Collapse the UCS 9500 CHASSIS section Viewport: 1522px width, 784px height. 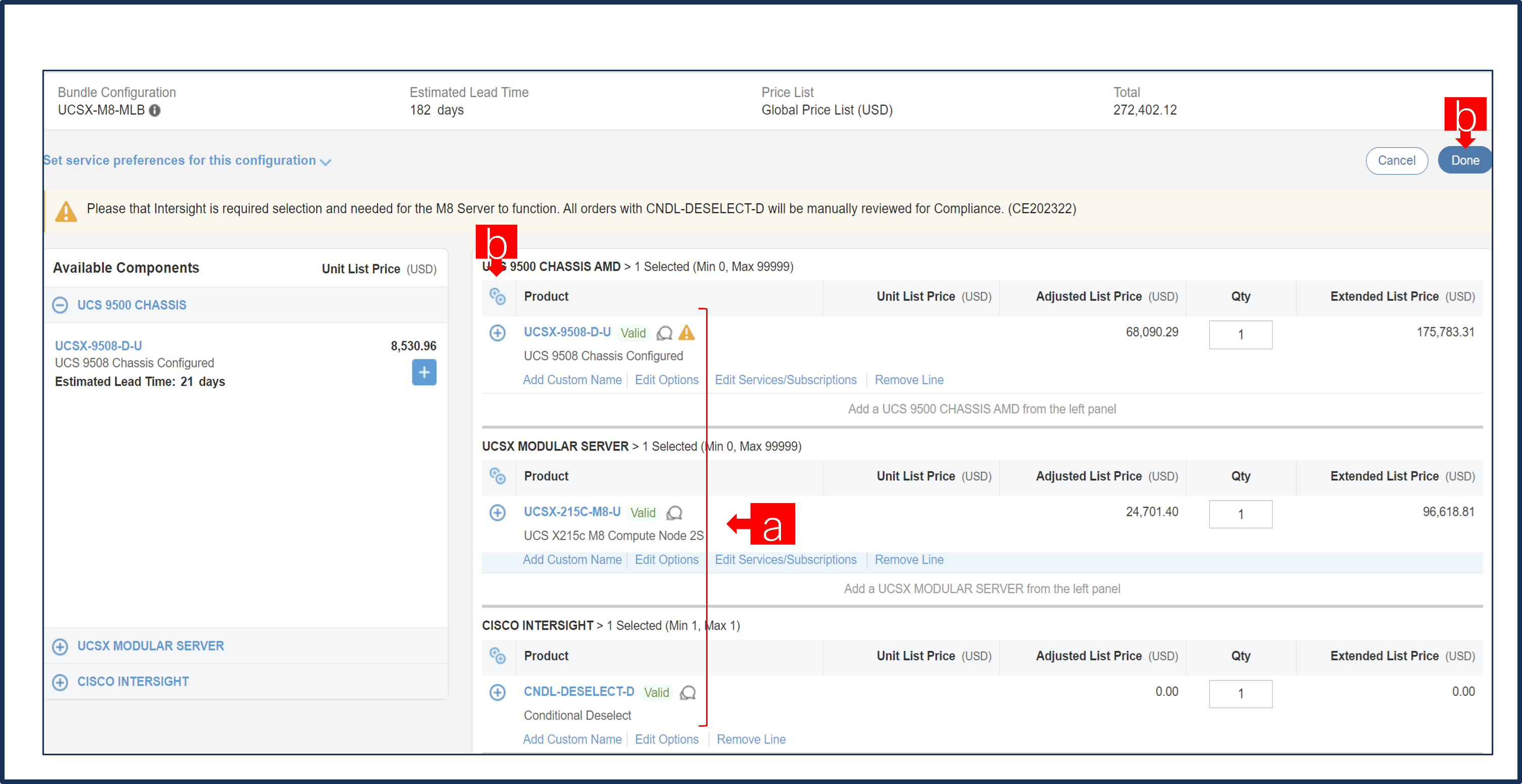[x=60, y=305]
